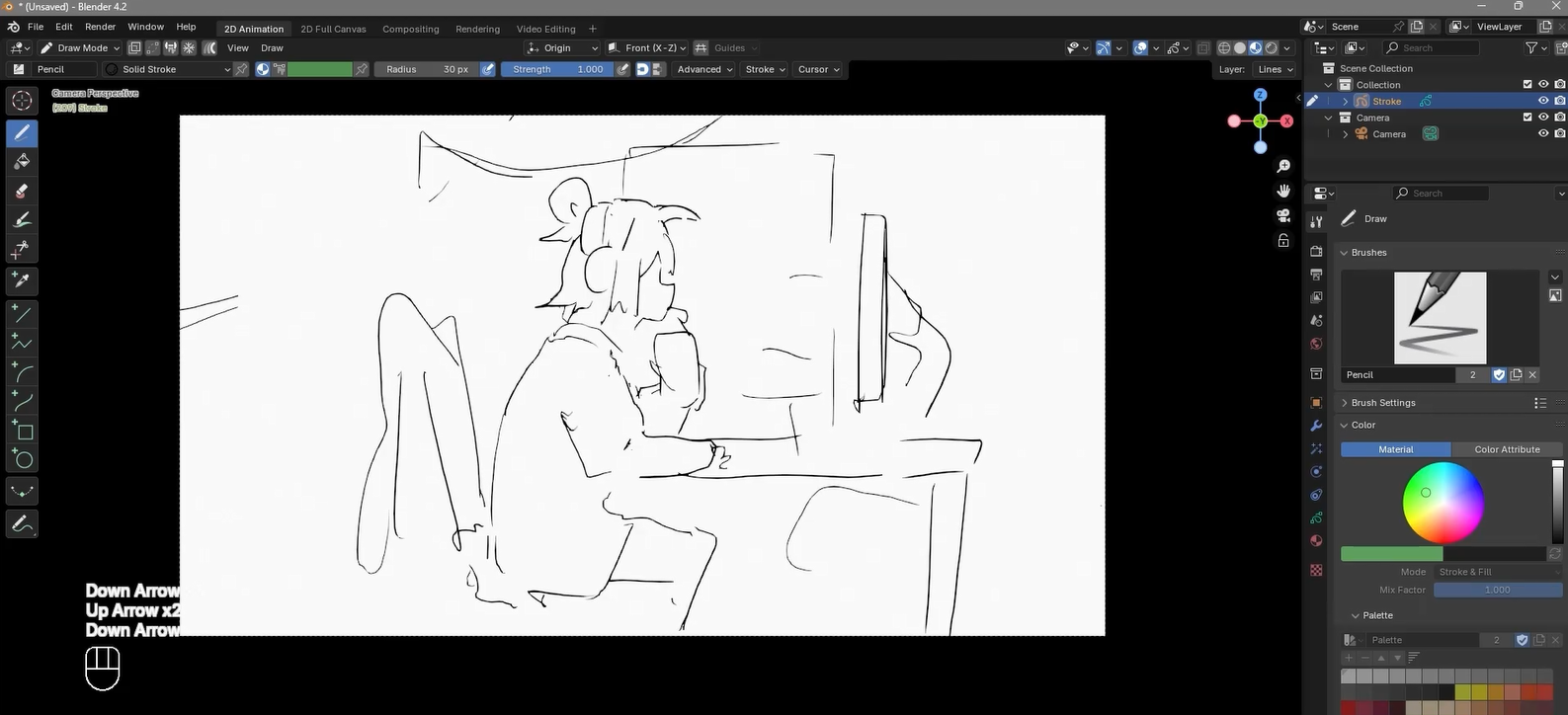Select the Fill bucket tool

(x=22, y=162)
